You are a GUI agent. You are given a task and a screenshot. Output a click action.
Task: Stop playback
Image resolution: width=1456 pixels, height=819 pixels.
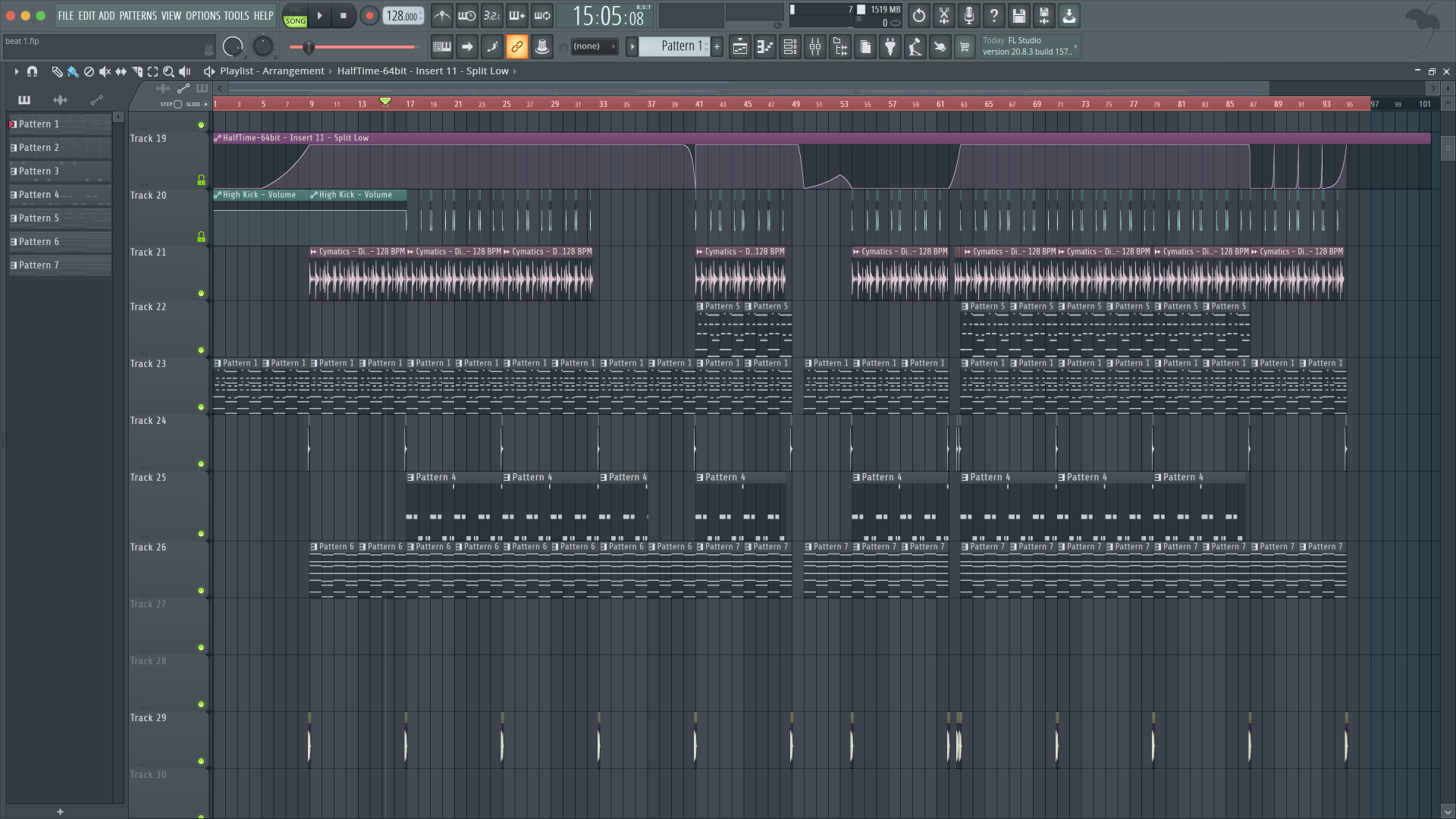coord(344,15)
